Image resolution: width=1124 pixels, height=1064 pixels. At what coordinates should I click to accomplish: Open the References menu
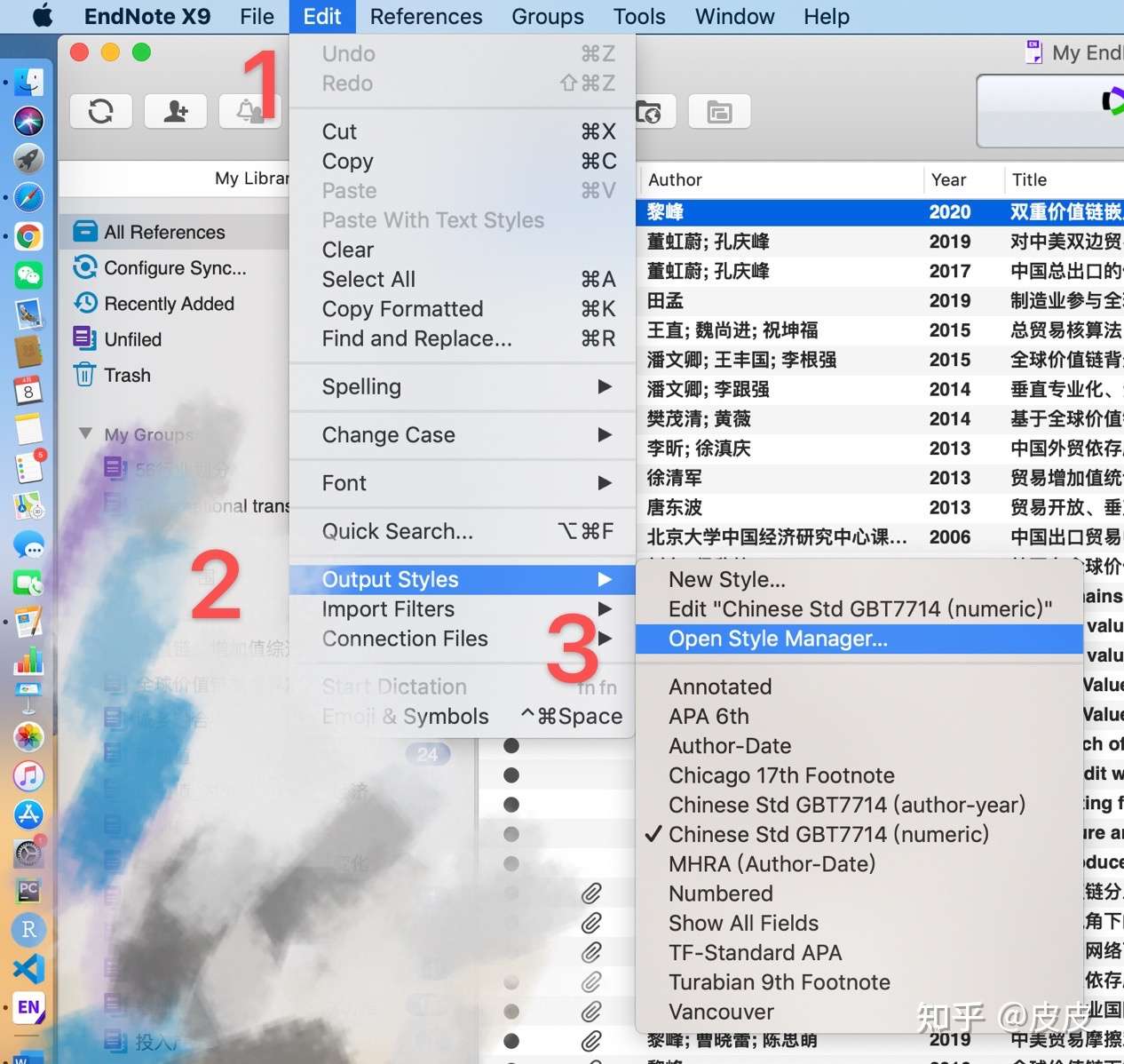click(425, 16)
